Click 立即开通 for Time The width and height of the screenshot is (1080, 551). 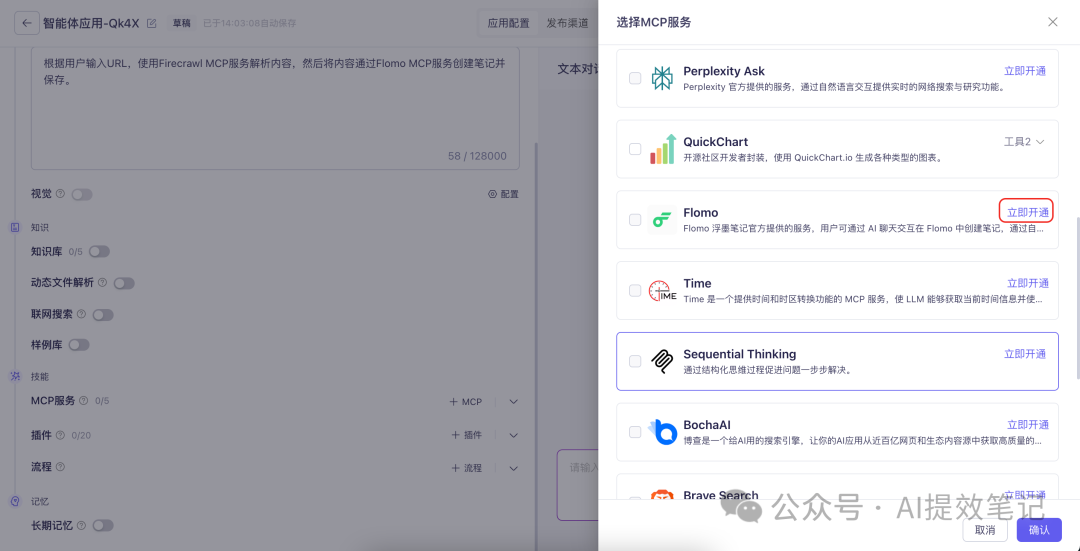pyautogui.click(x=1028, y=283)
